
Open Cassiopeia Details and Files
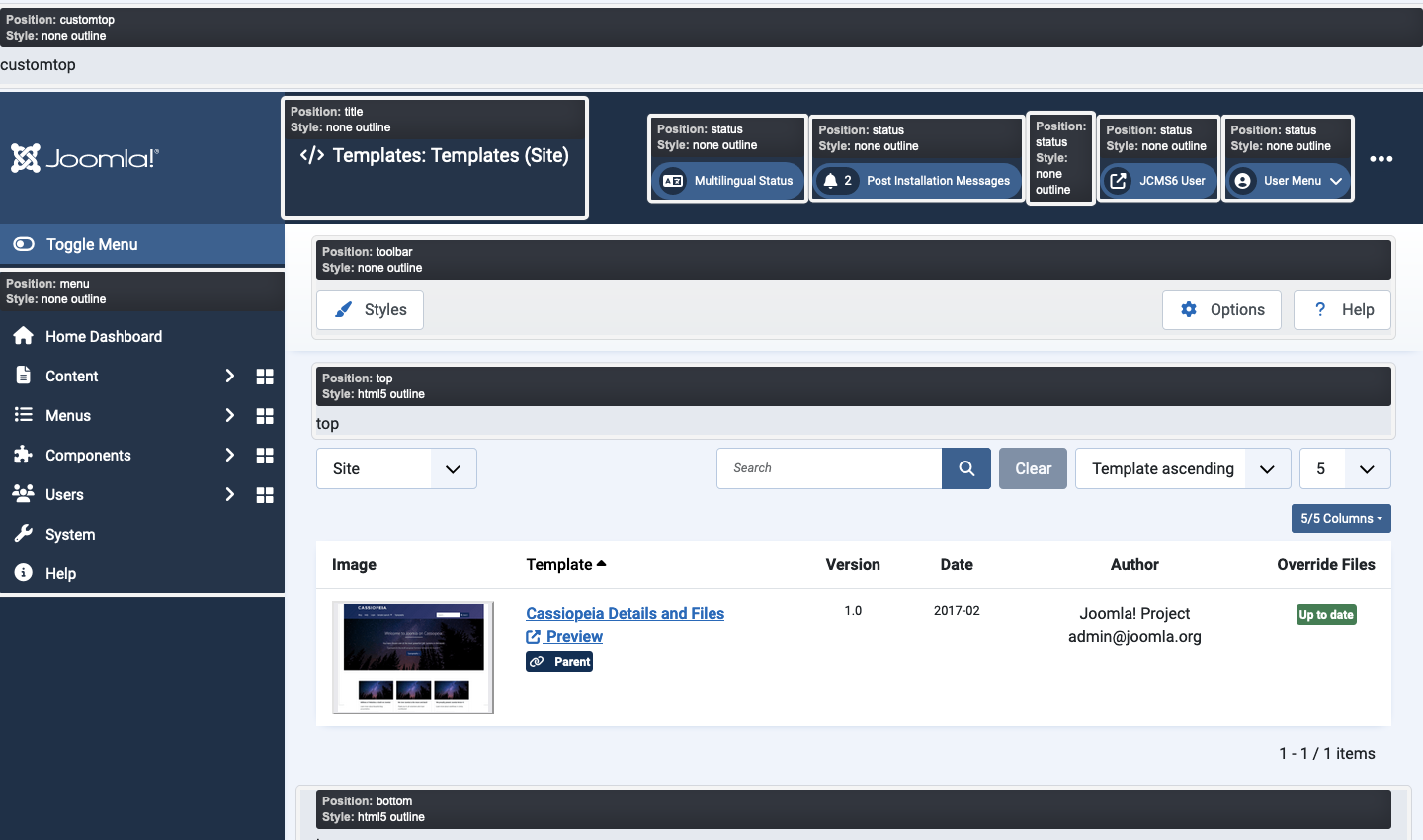[625, 613]
